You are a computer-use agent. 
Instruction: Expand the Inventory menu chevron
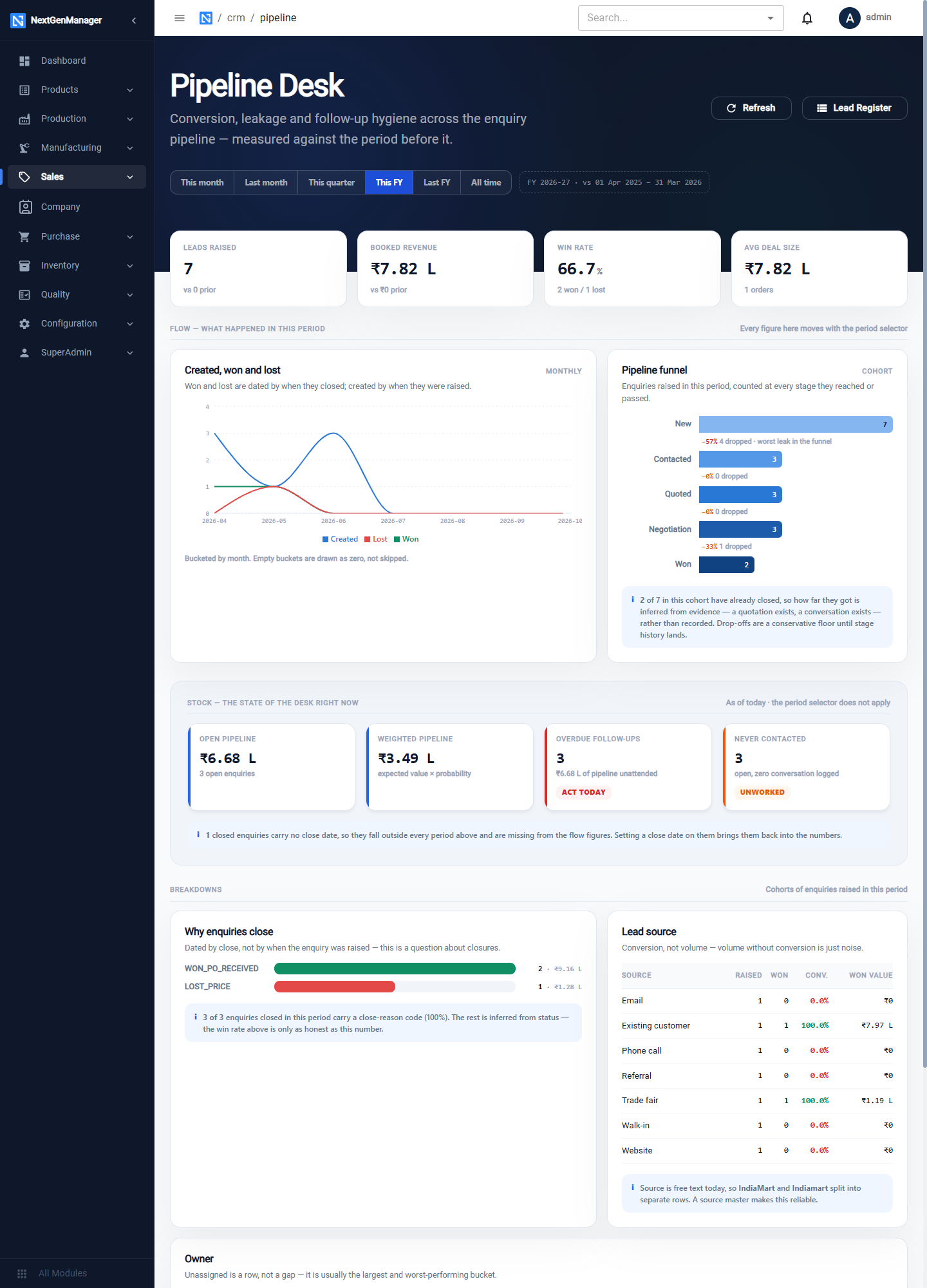(x=130, y=265)
